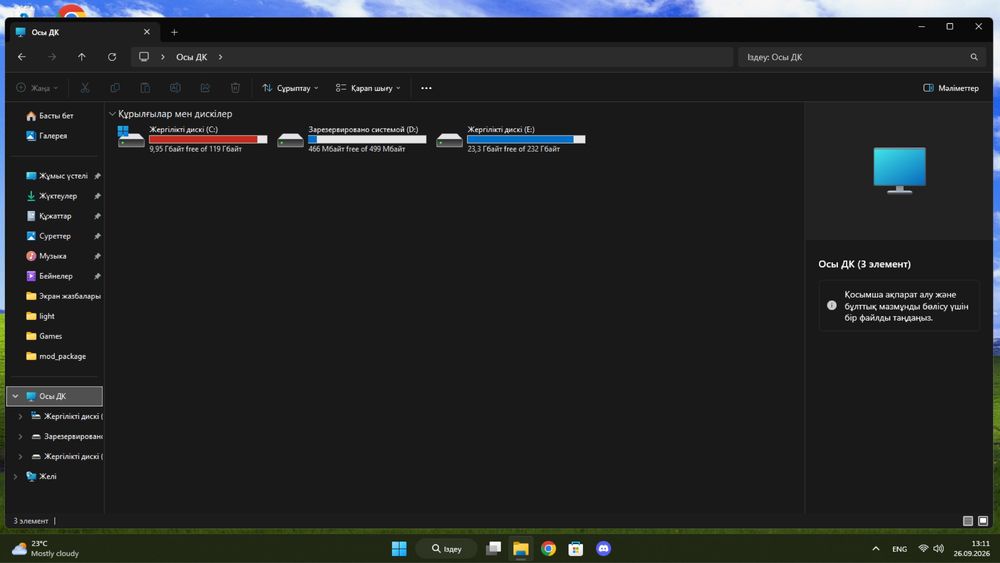Add a new tab with plus button
1000x563 pixels.
(x=174, y=32)
